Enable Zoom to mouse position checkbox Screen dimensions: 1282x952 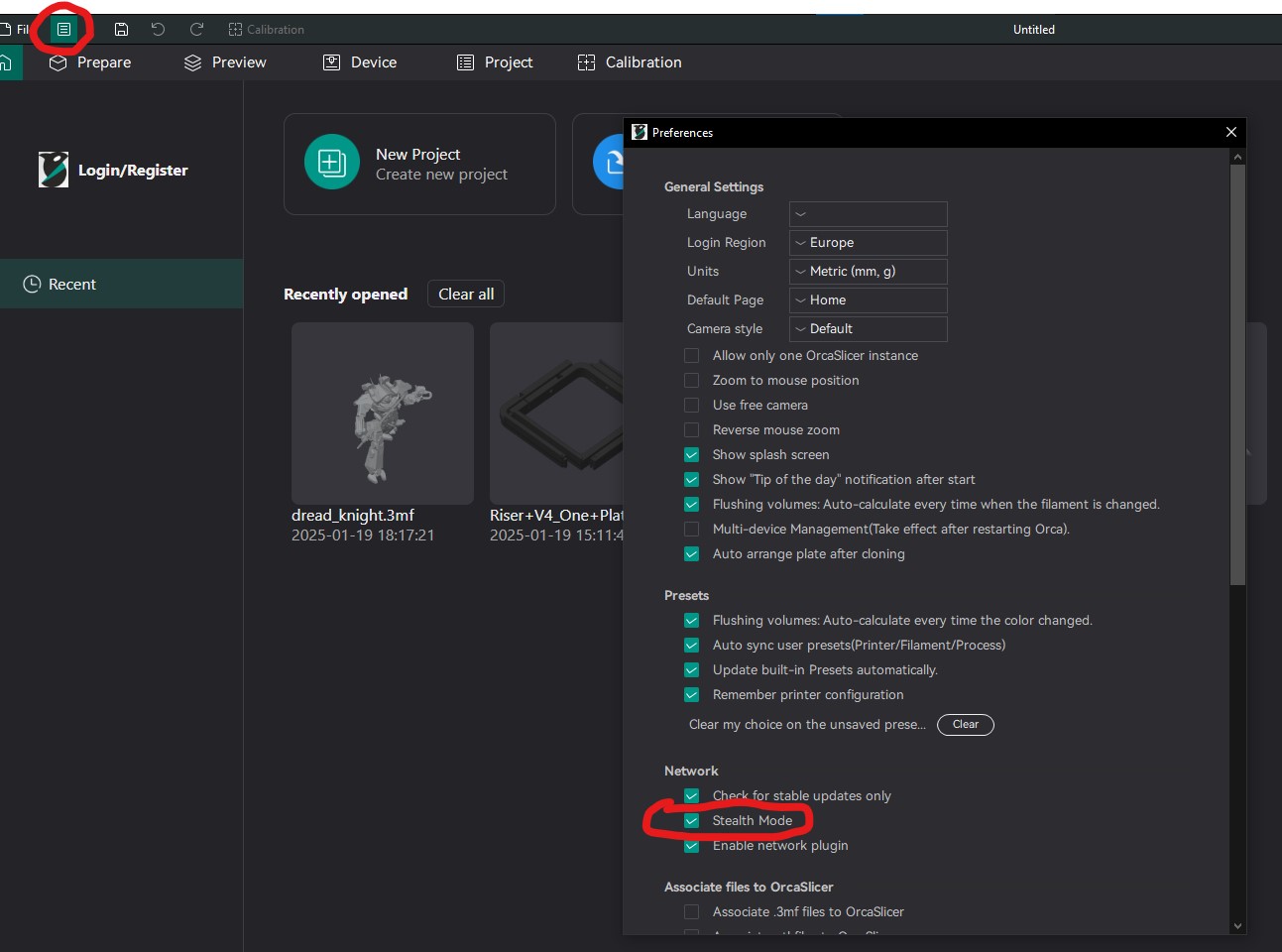pos(692,381)
